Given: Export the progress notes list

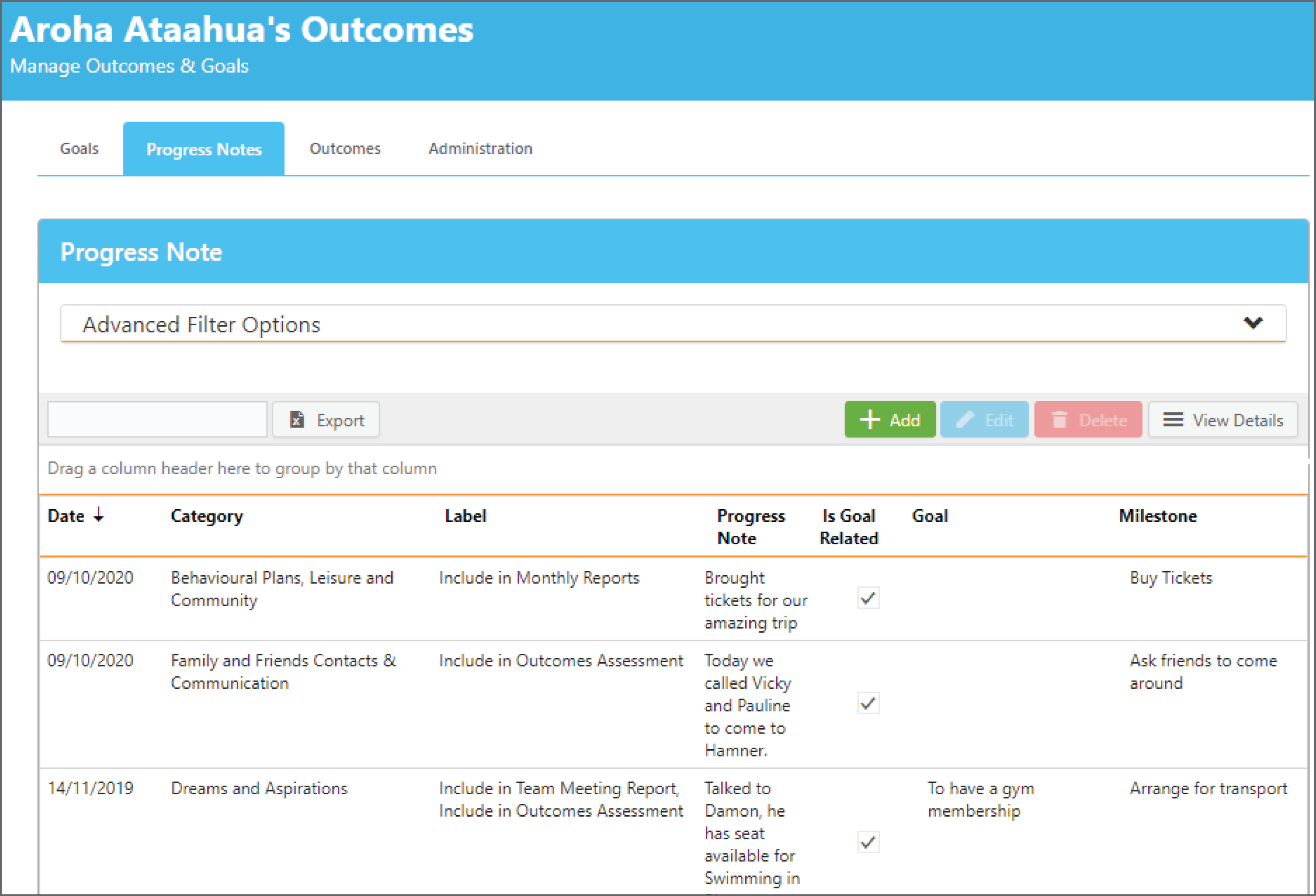Looking at the screenshot, I should (x=326, y=420).
